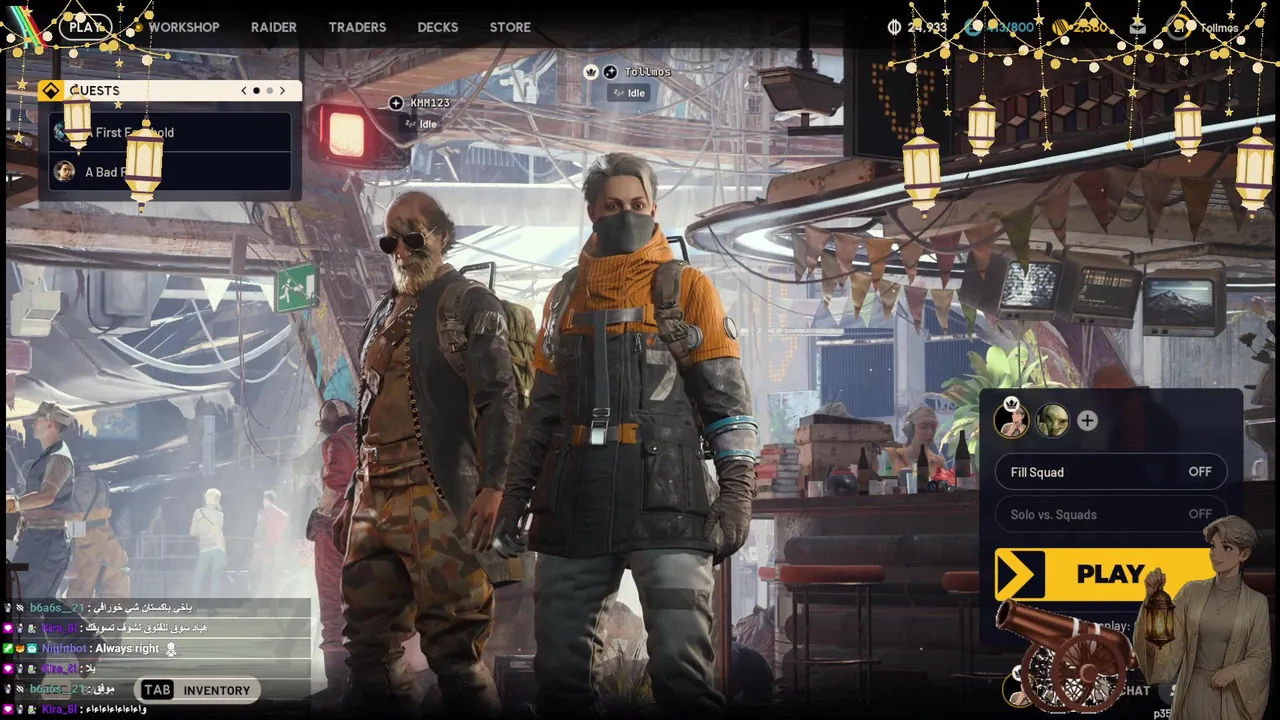The image size is (1280, 720).
Task: Click the Tollmos name tag above character
Action: click(x=648, y=72)
